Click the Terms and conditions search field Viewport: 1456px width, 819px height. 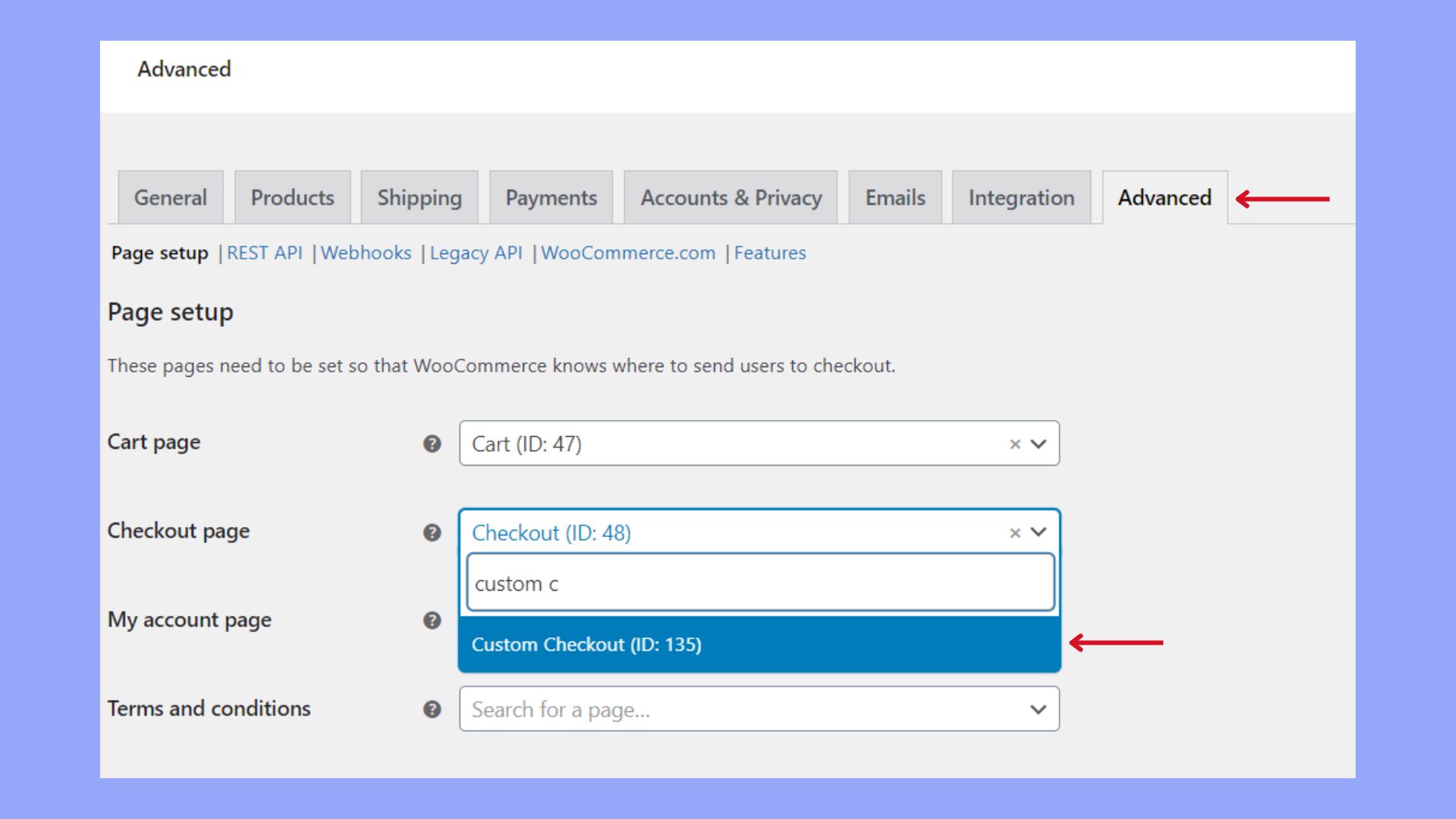[x=682, y=710]
